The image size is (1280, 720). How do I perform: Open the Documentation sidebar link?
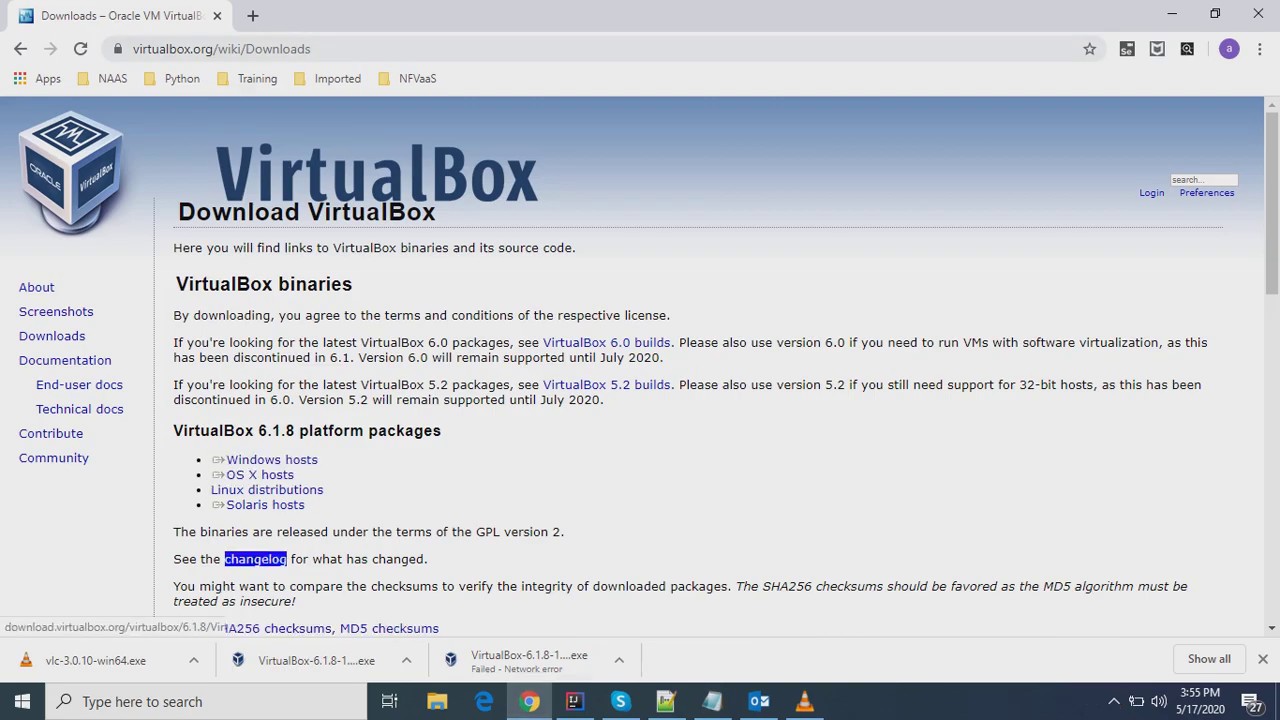tap(65, 360)
